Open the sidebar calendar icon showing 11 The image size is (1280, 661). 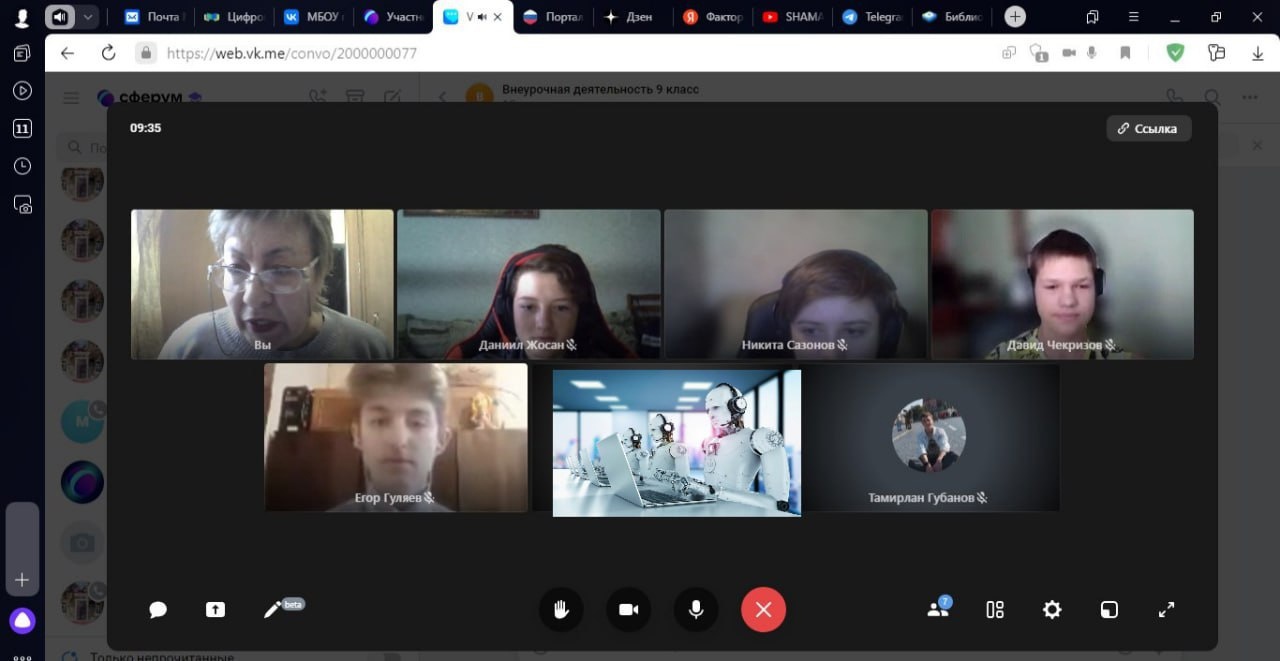pyautogui.click(x=22, y=128)
